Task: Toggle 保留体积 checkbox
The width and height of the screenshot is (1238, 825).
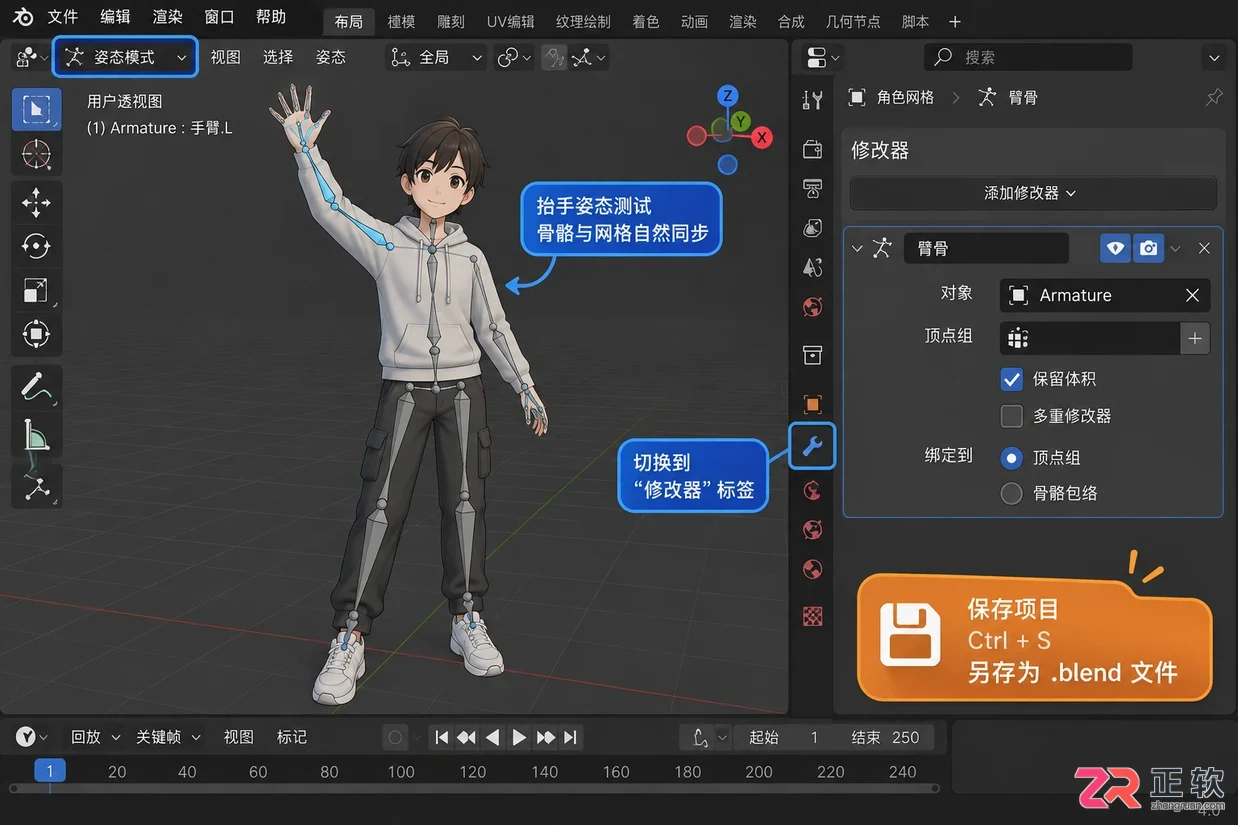Action: tap(1012, 380)
